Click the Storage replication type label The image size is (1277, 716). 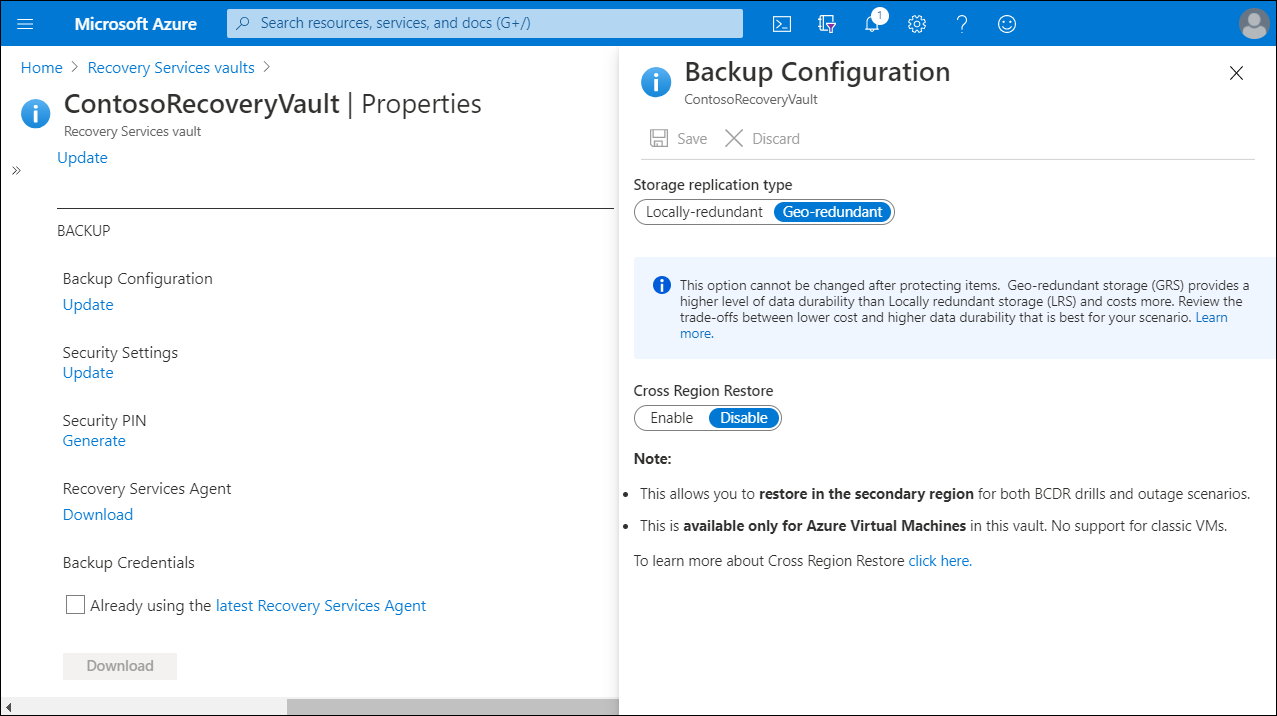point(713,185)
